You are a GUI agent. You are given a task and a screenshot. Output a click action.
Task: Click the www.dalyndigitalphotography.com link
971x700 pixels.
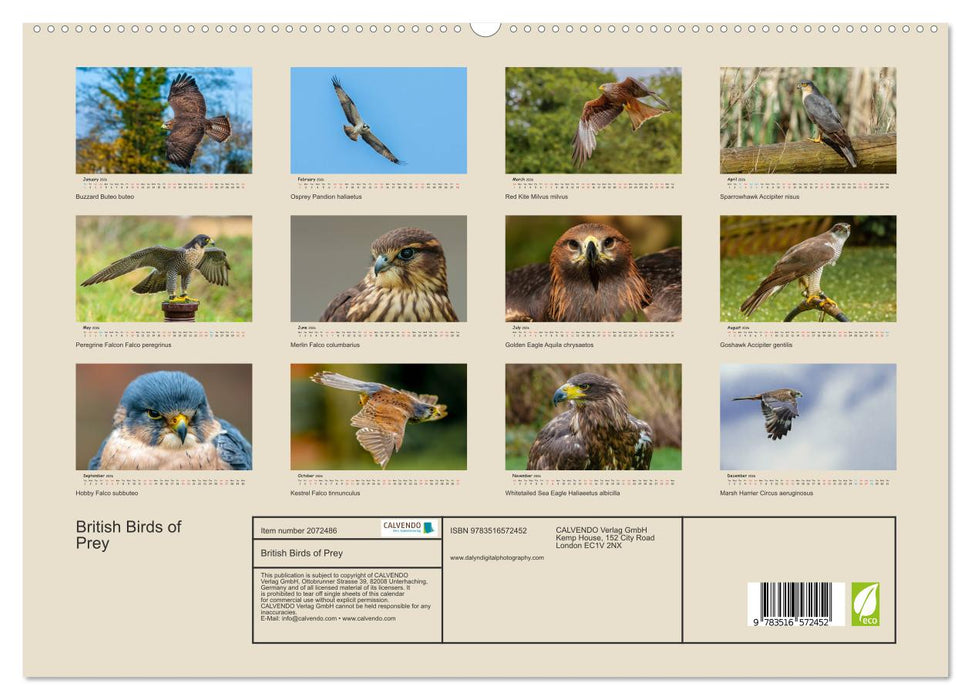pyautogui.click(x=497, y=557)
